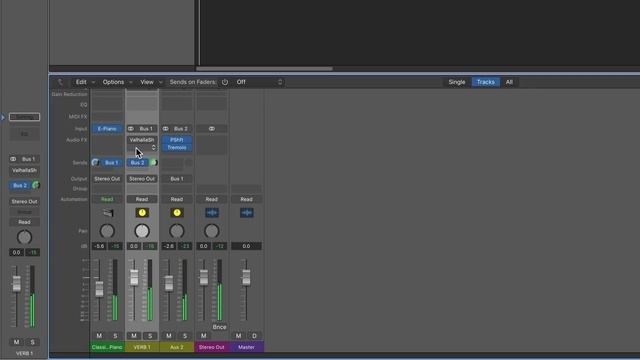Switch mixer to Tracks view
The width and height of the screenshot is (640, 360).
coord(486,82)
